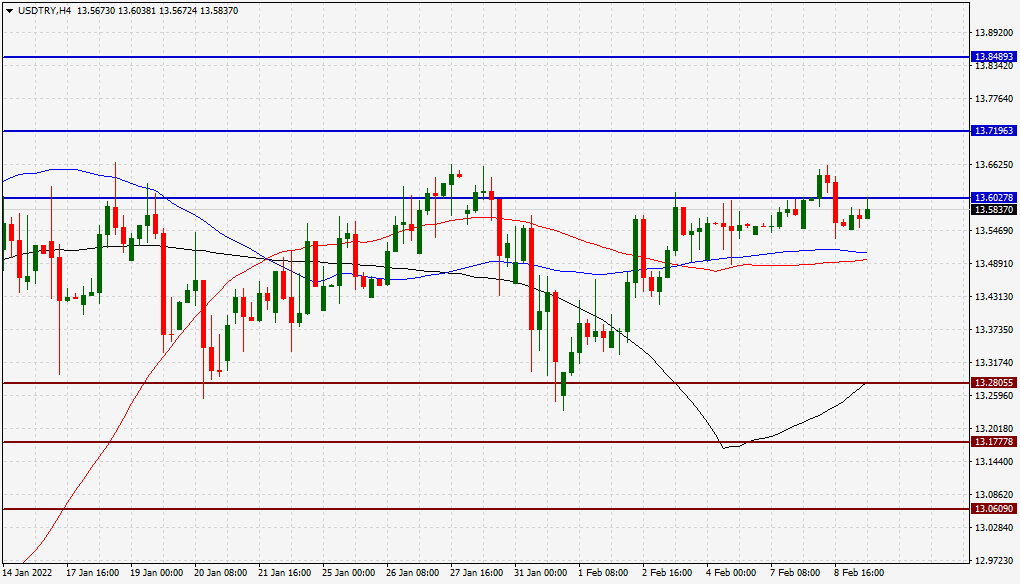Select the blue resistance line at 13.84893
1020x584 pixels.
[x=500, y=57]
